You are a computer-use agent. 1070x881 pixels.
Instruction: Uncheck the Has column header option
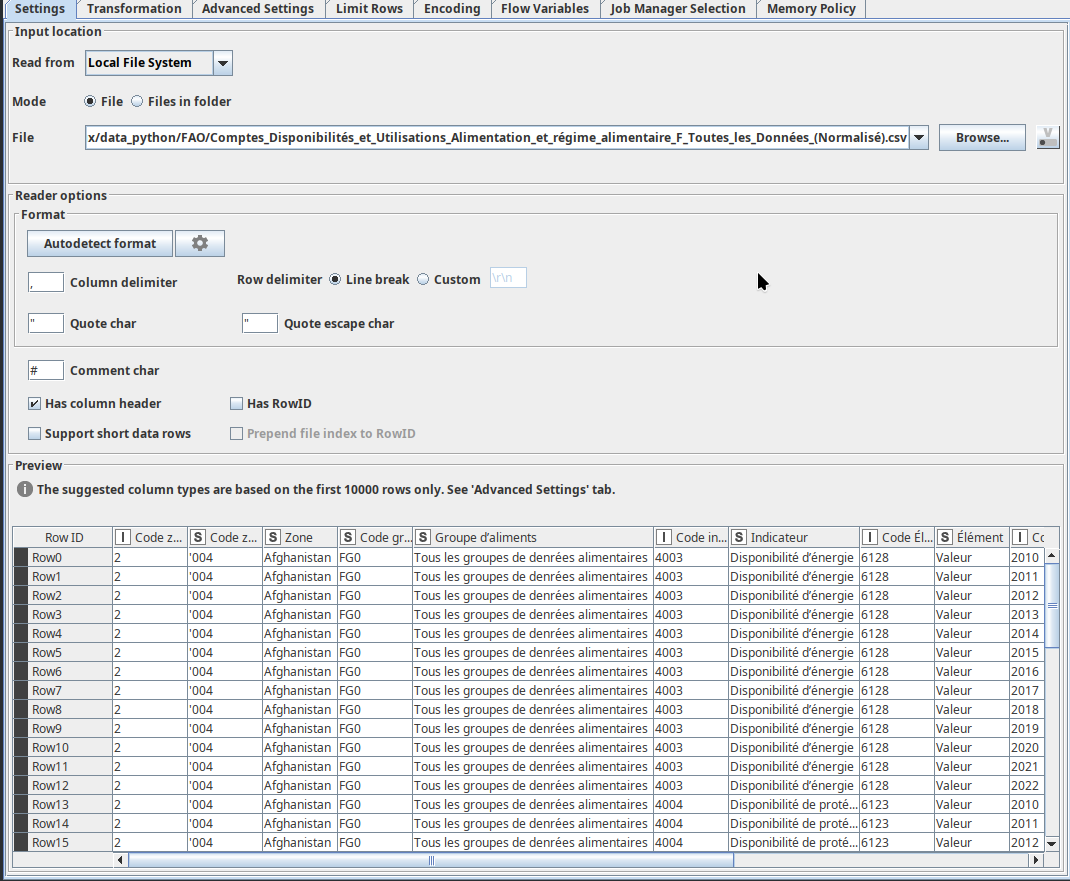(34, 403)
